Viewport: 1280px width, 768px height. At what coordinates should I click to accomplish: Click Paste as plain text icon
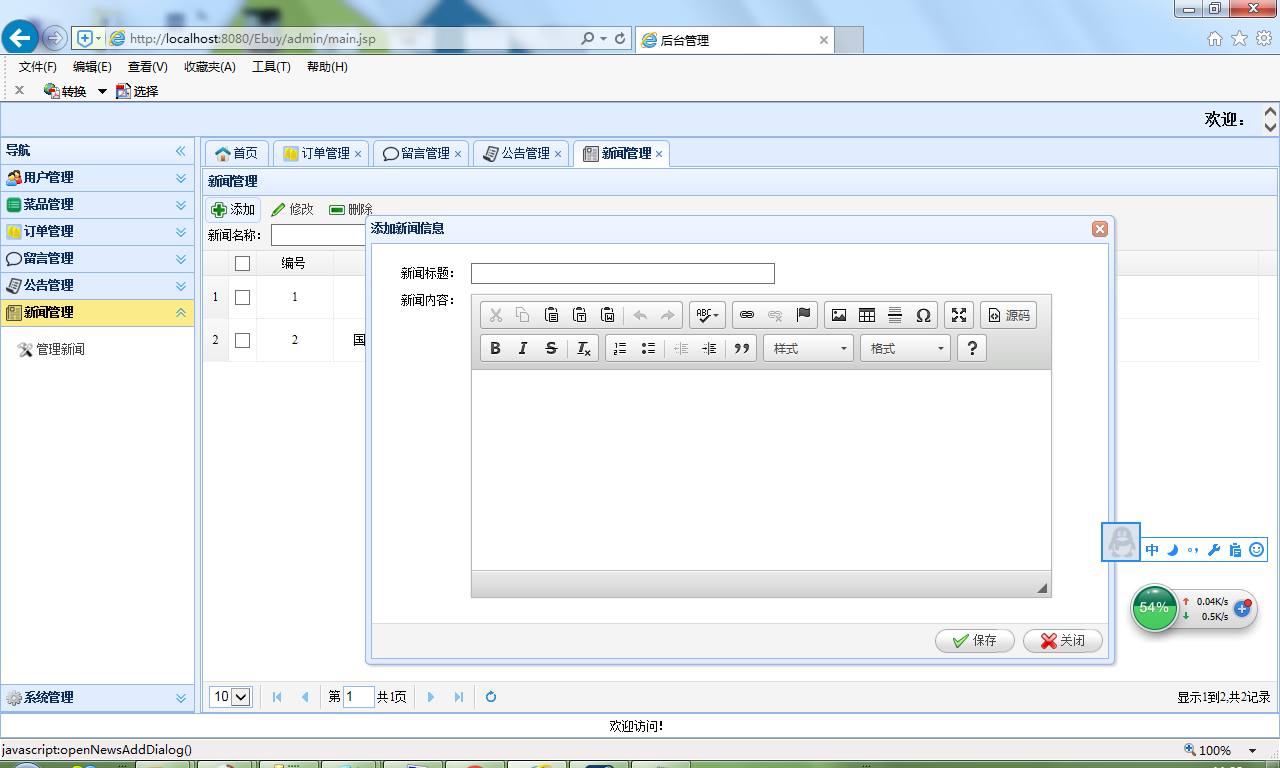[579, 315]
